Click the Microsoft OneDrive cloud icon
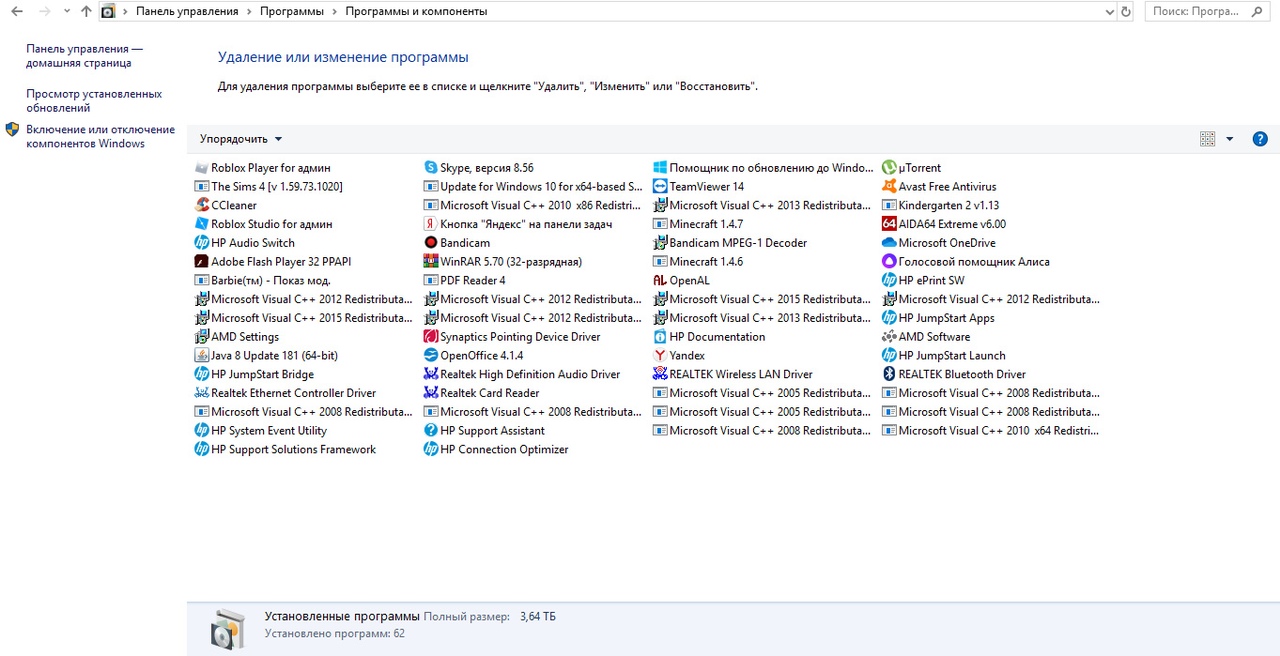 click(889, 243)
